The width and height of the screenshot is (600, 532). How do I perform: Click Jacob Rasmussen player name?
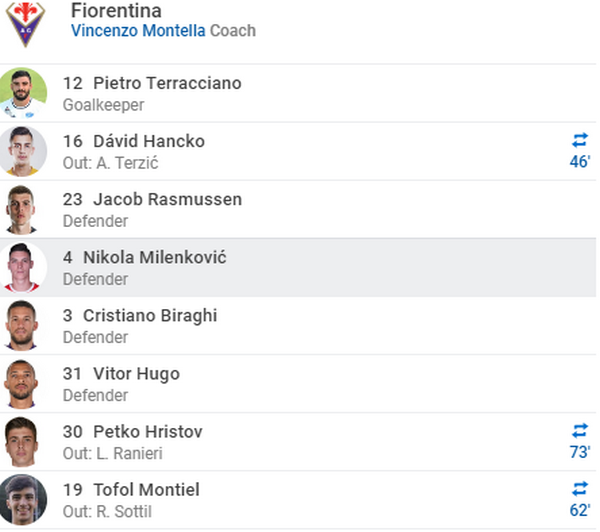coord(167,199)
